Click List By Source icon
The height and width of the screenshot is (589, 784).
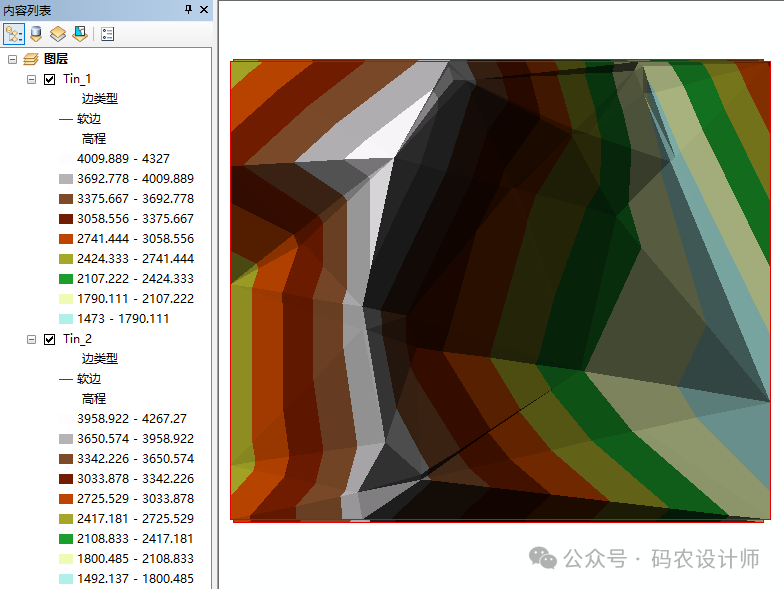[x=36, y=33]
